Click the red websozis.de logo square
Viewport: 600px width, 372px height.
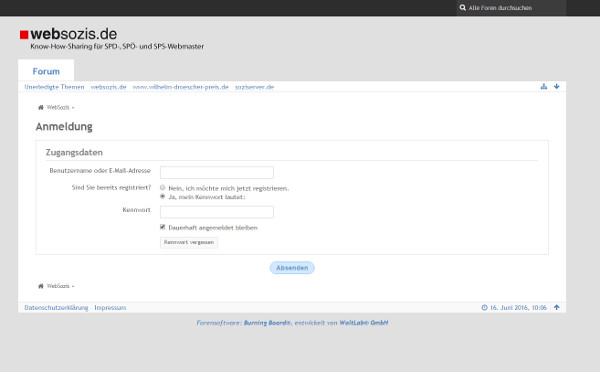24,35
